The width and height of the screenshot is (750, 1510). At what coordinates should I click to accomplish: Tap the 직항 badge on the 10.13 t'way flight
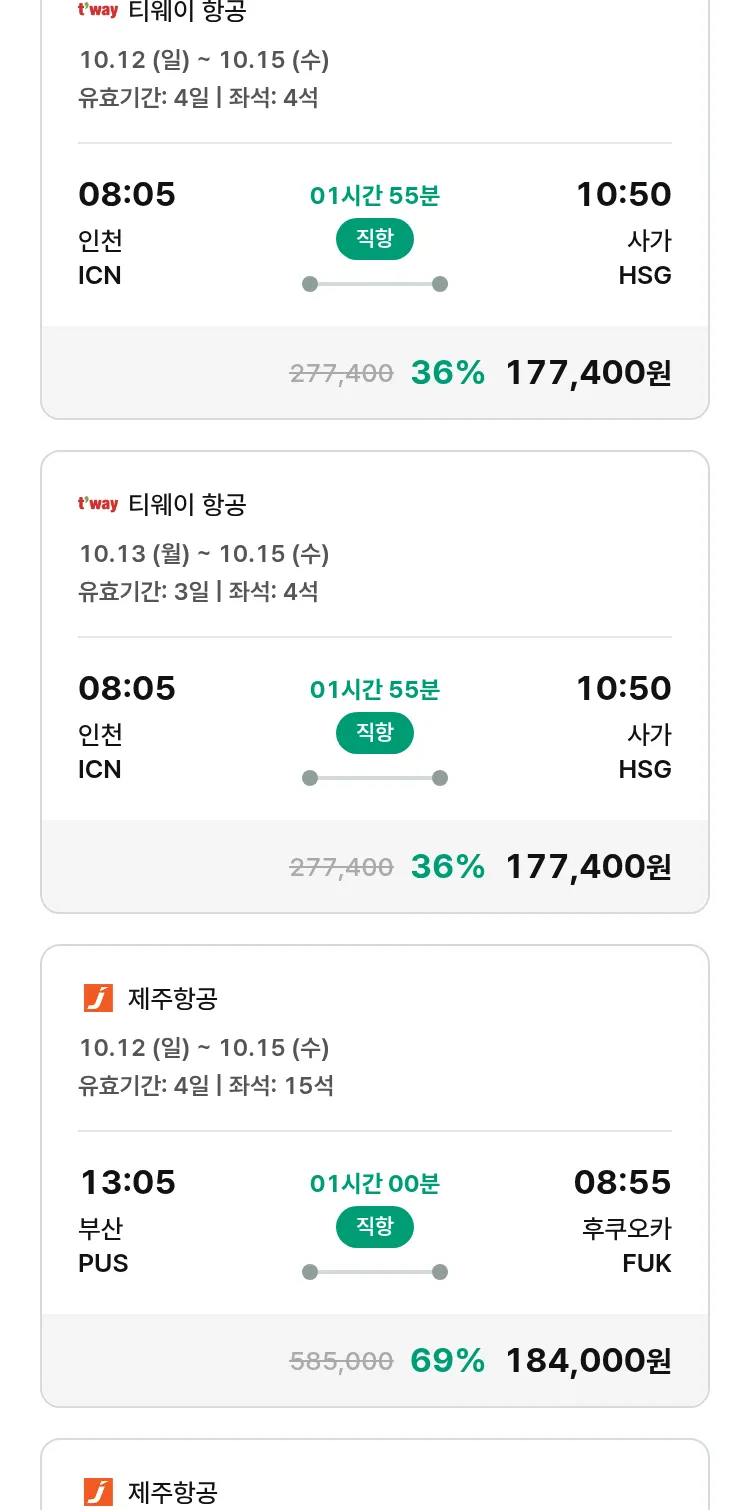[x=375, y=733]
